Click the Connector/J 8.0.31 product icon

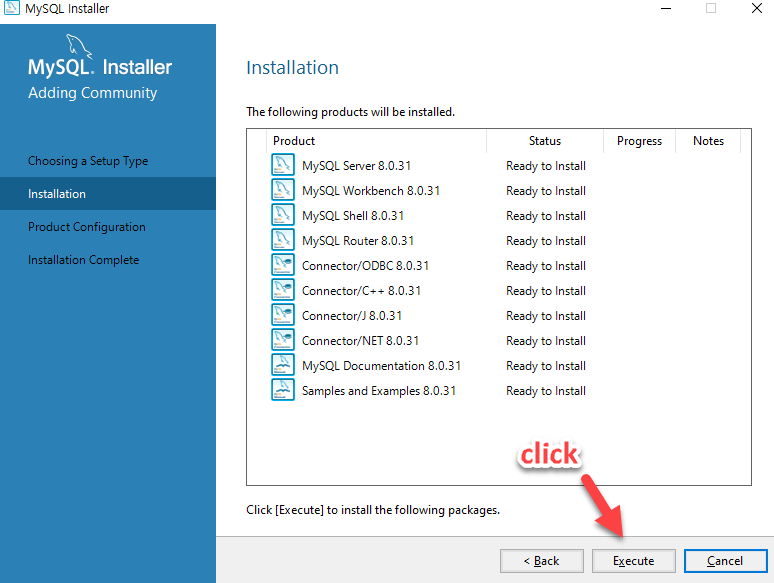pos(283,315)
